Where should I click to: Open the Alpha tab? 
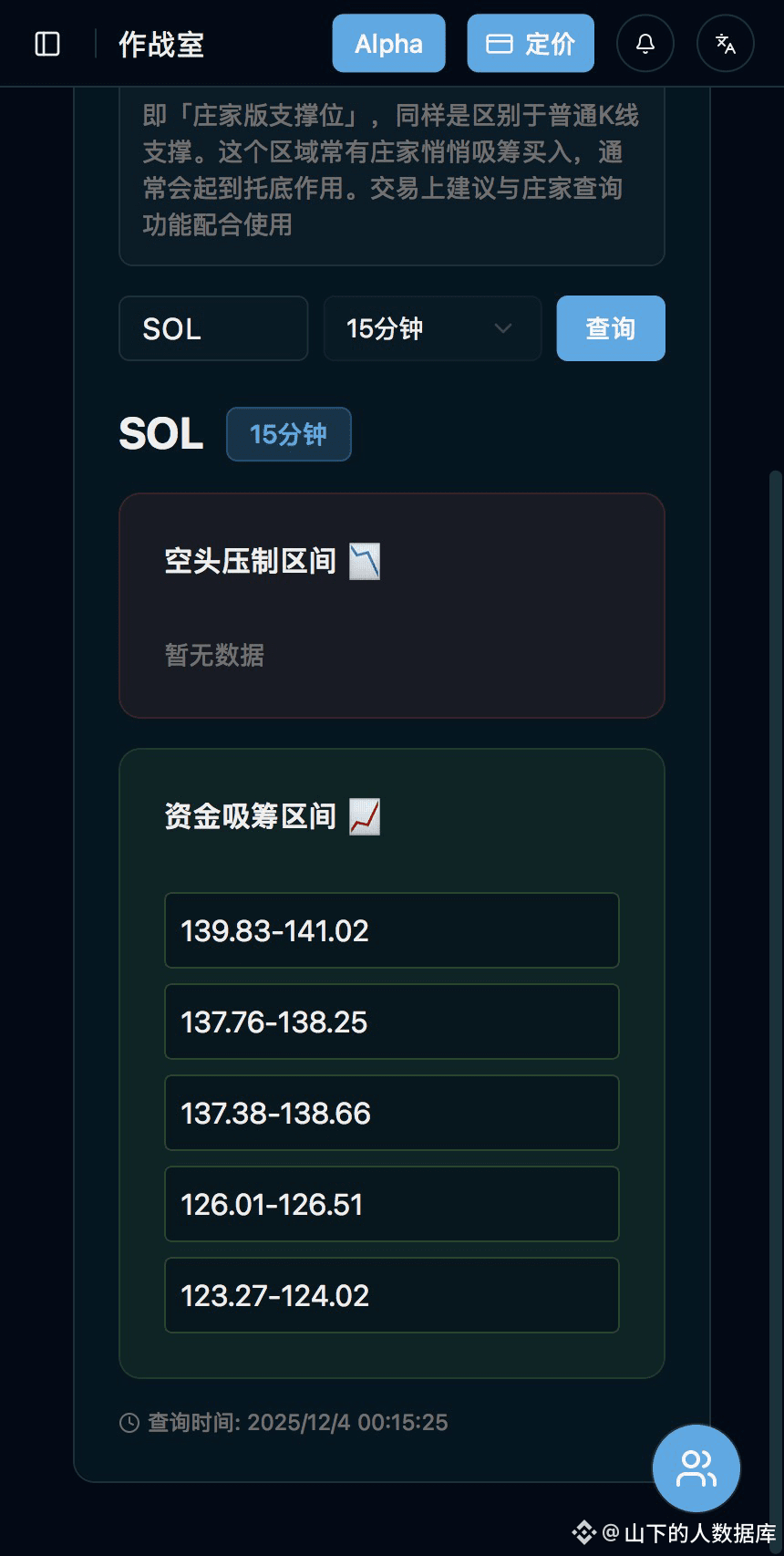click(x=388, y=44)
